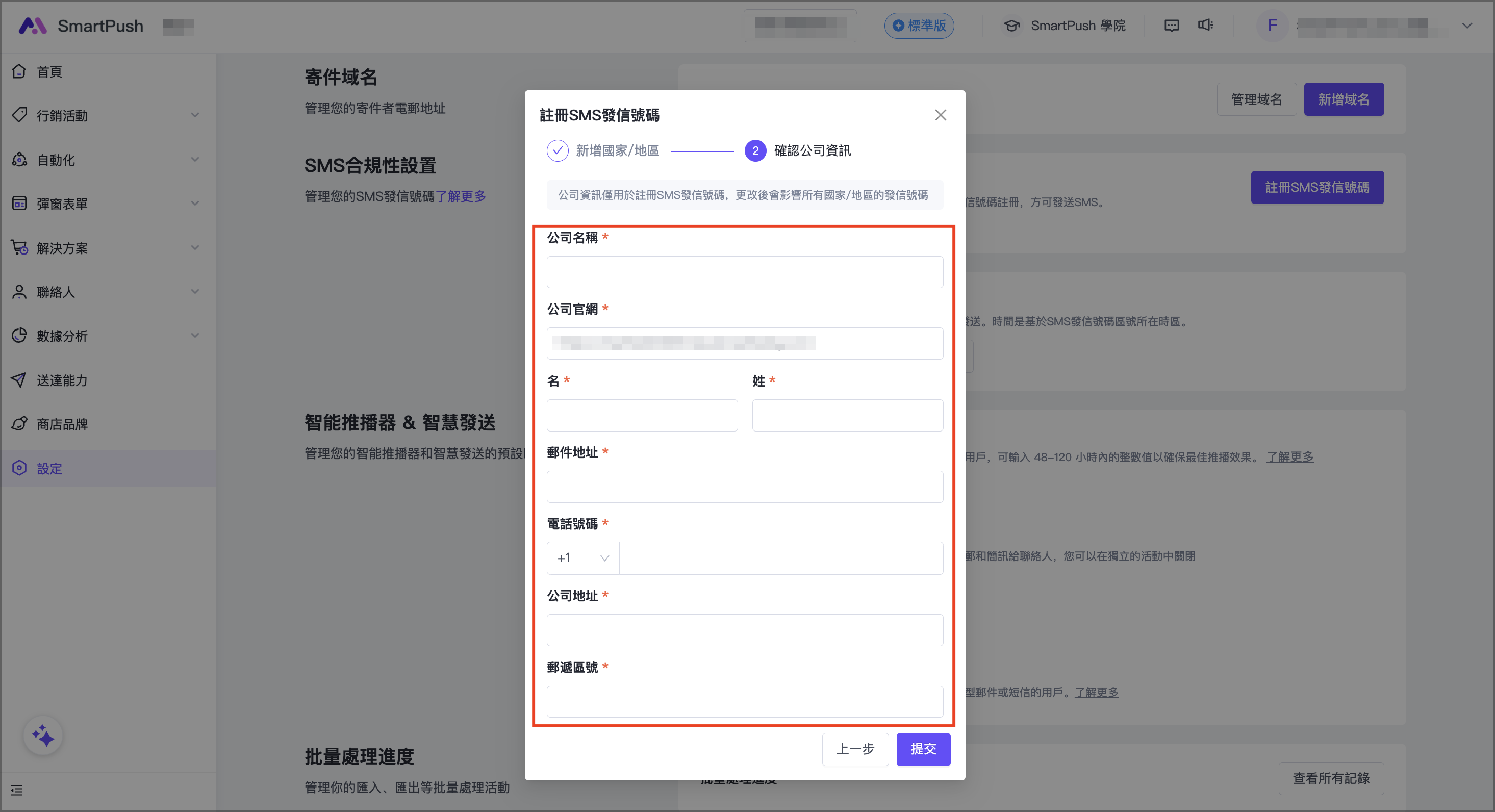Click the 標準版 plan badge
This screenshot has width=1495, height=812.
coord(919,26)
